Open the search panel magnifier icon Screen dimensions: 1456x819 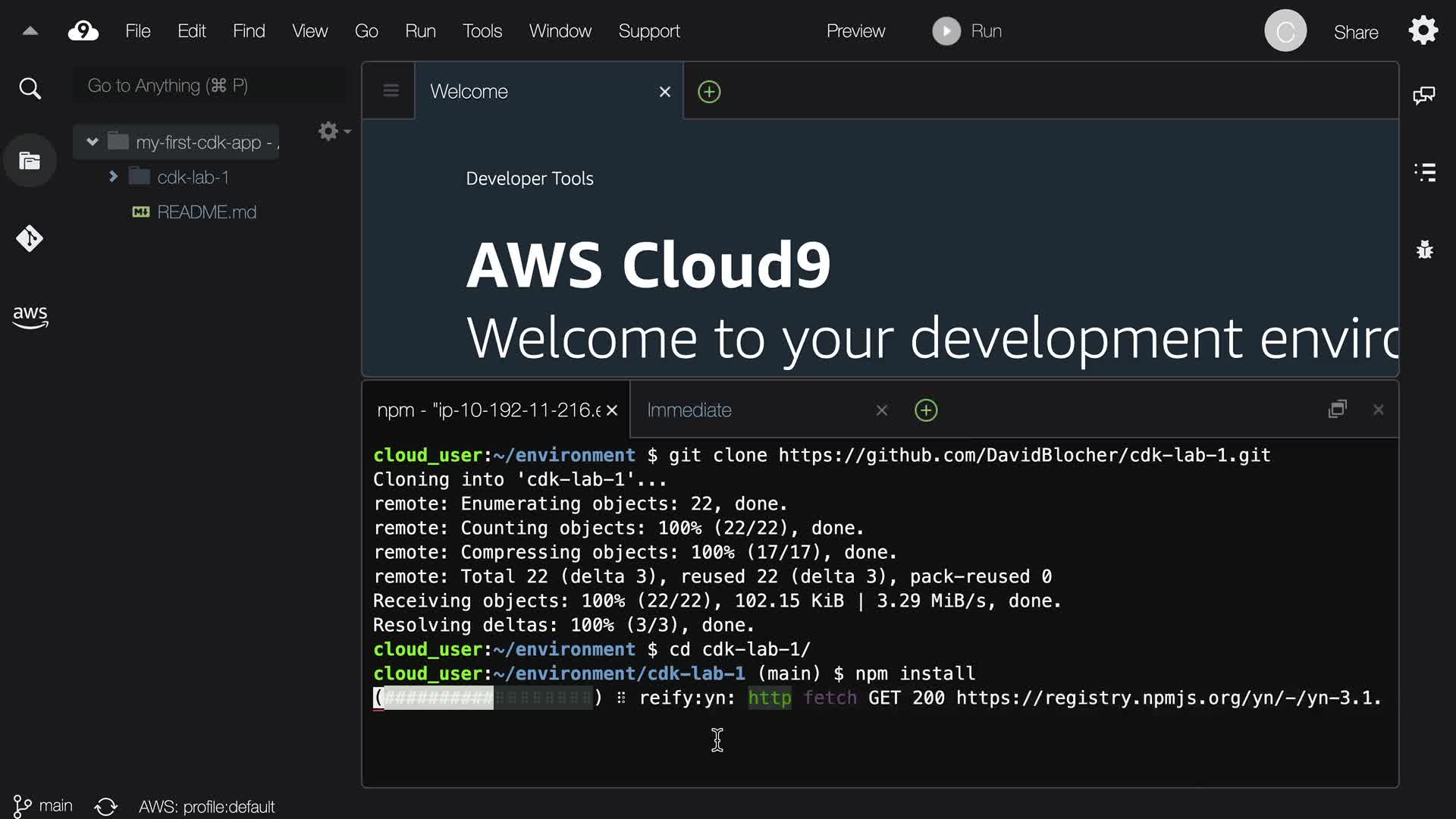(x=30, y=89)
